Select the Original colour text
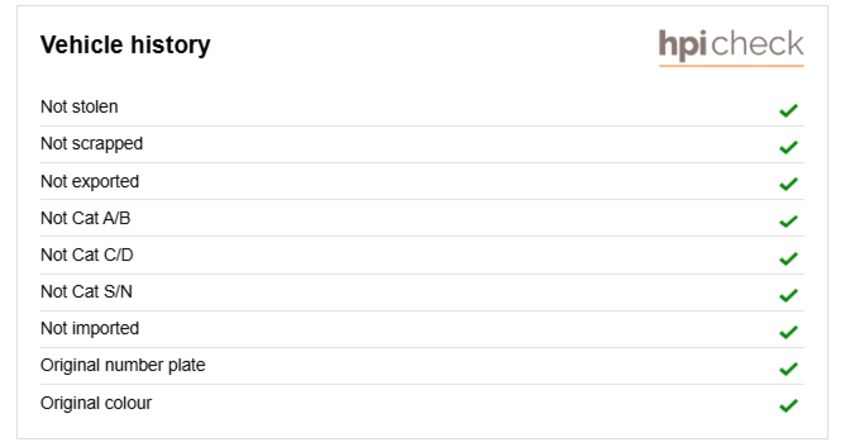850x447 pixels. tap(96, 403)
